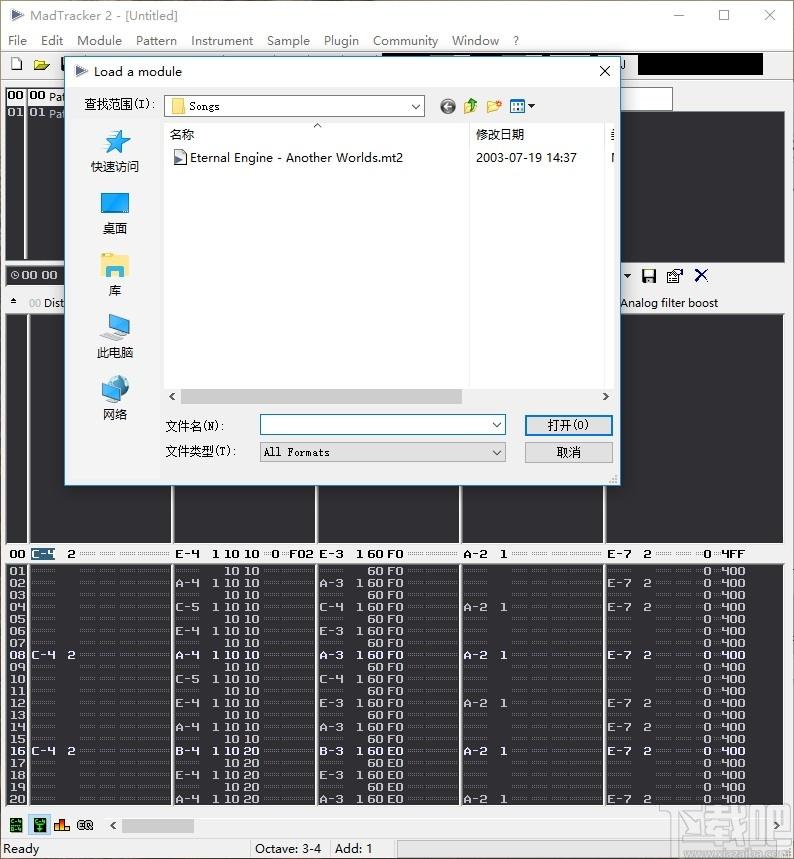Expand the file name dropdown arrow
The width and height of the screenshot is (794, 859).
click(x=496, y=425)
